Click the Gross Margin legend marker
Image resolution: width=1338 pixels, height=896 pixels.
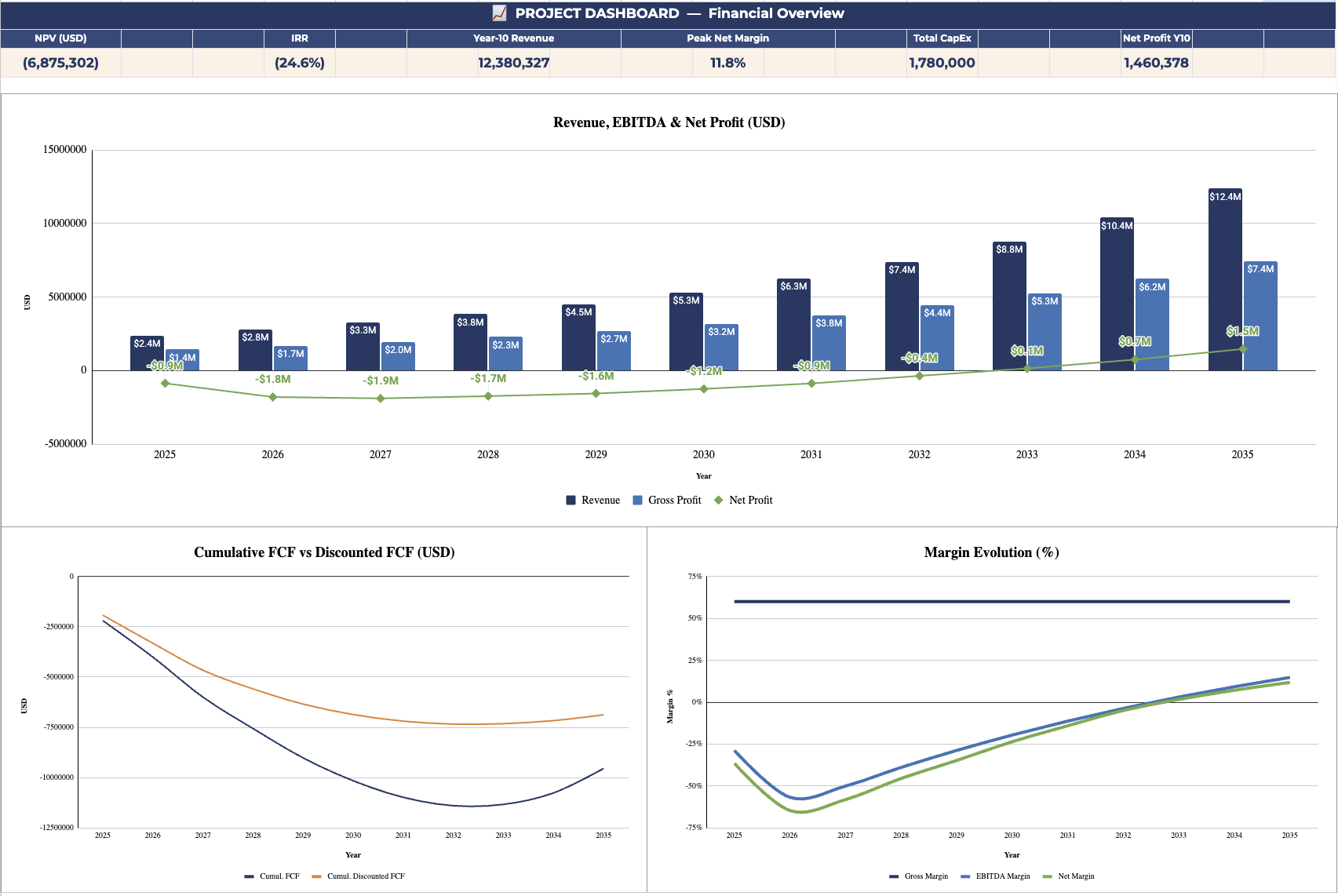click(x=894, y=876)
